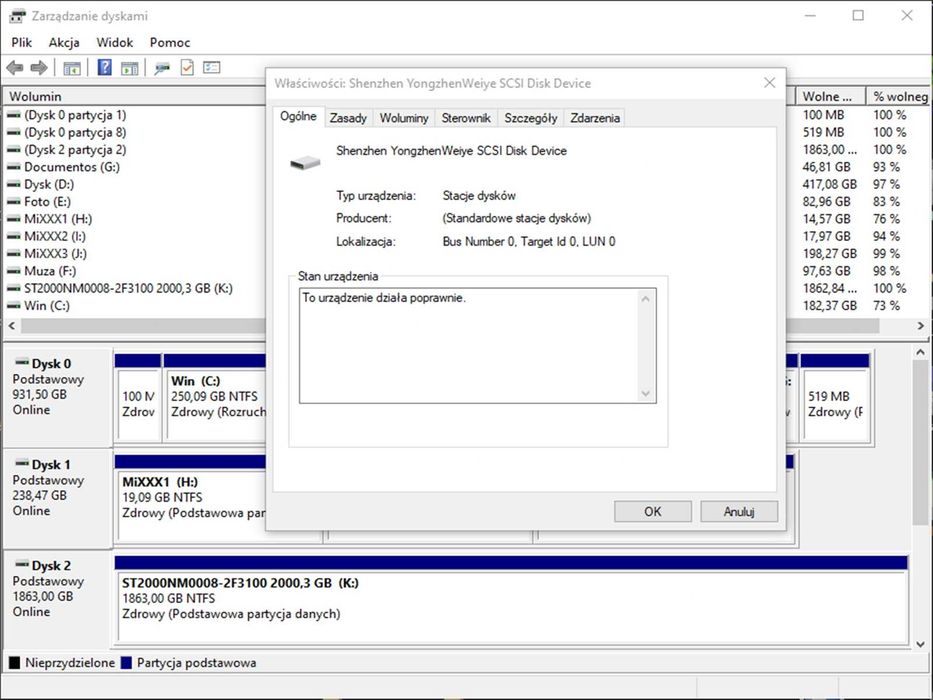The width and height of the screenshot is (933, 700).
Task: Click the black Nieprzydzielone legend swatch
Action: click(x=14, y=662)
